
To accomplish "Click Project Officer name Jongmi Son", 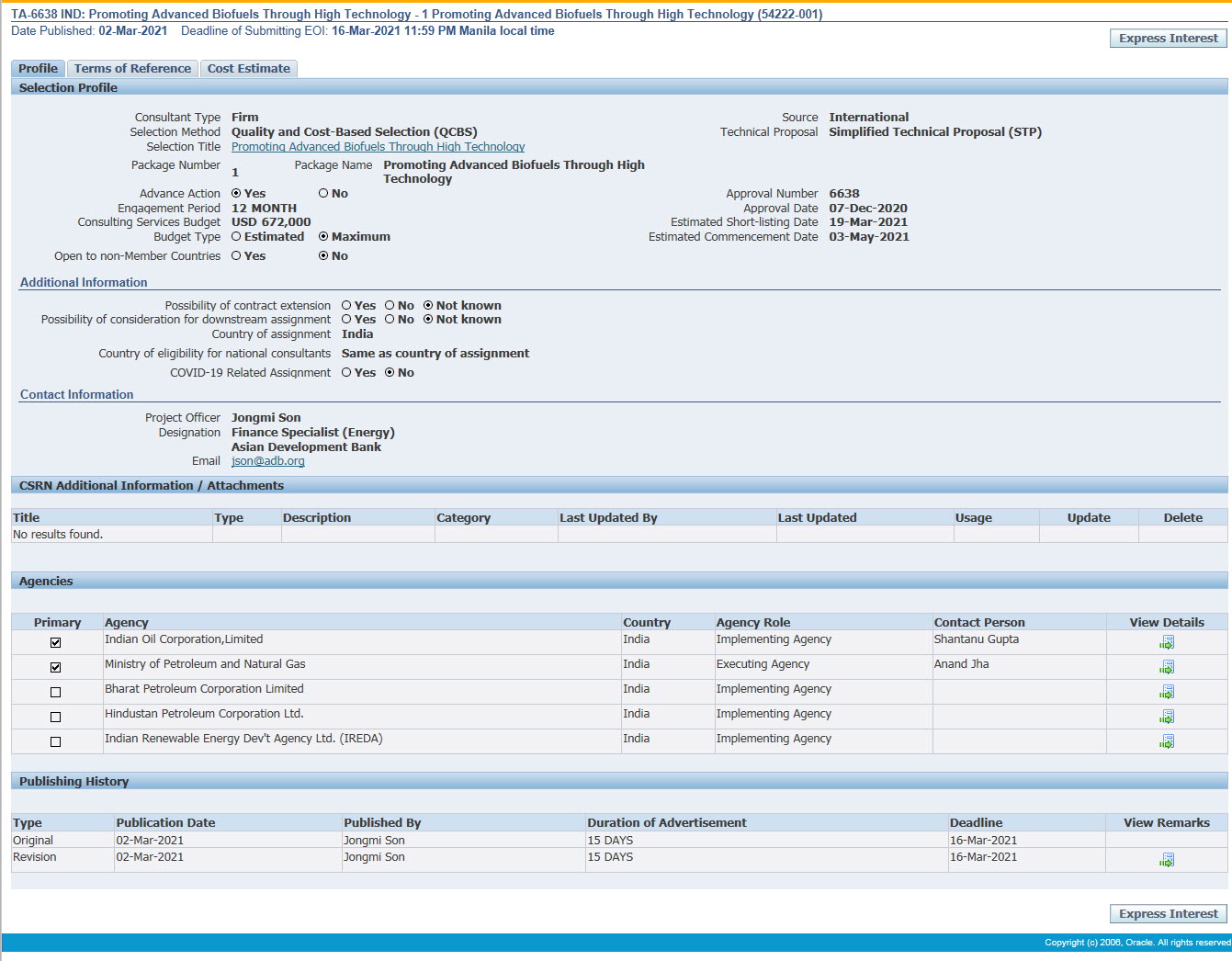I will click(x=266, y=417).
